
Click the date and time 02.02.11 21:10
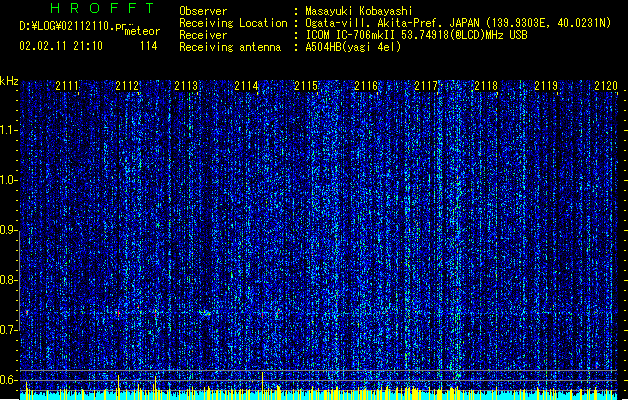coord(61,46)
